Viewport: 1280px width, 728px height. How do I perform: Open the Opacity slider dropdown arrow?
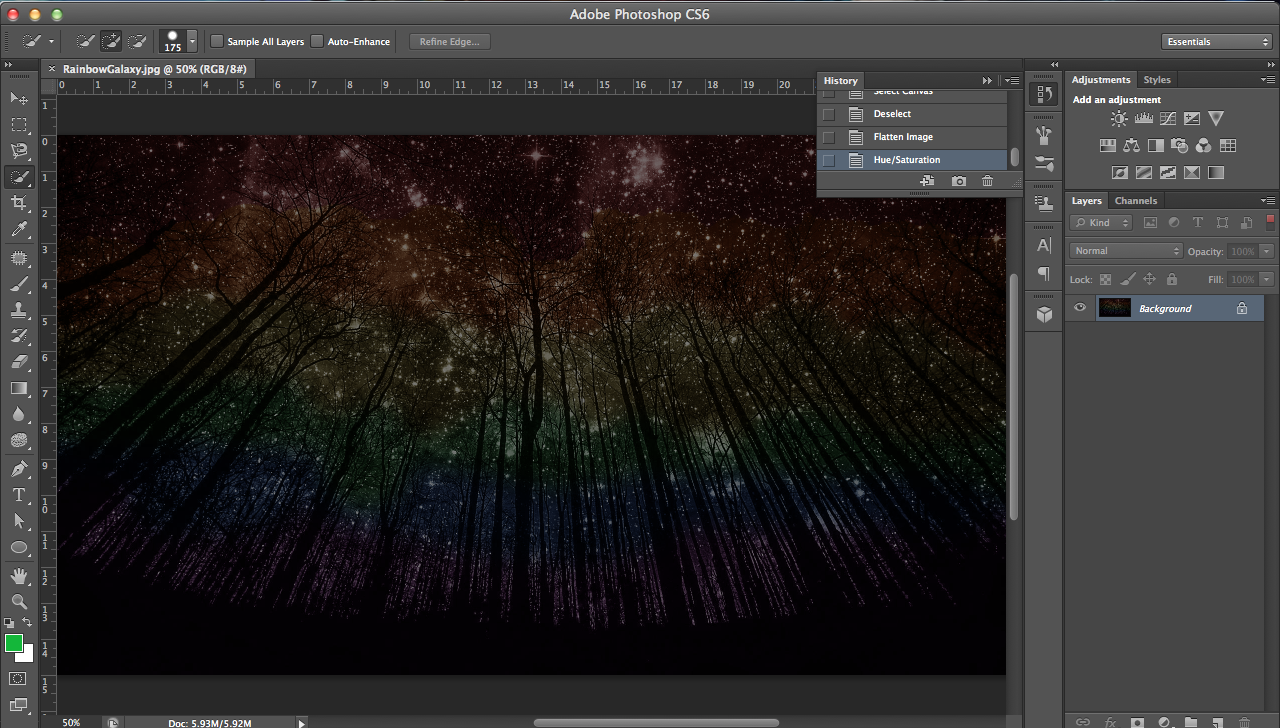click(x=1267, y=251)
